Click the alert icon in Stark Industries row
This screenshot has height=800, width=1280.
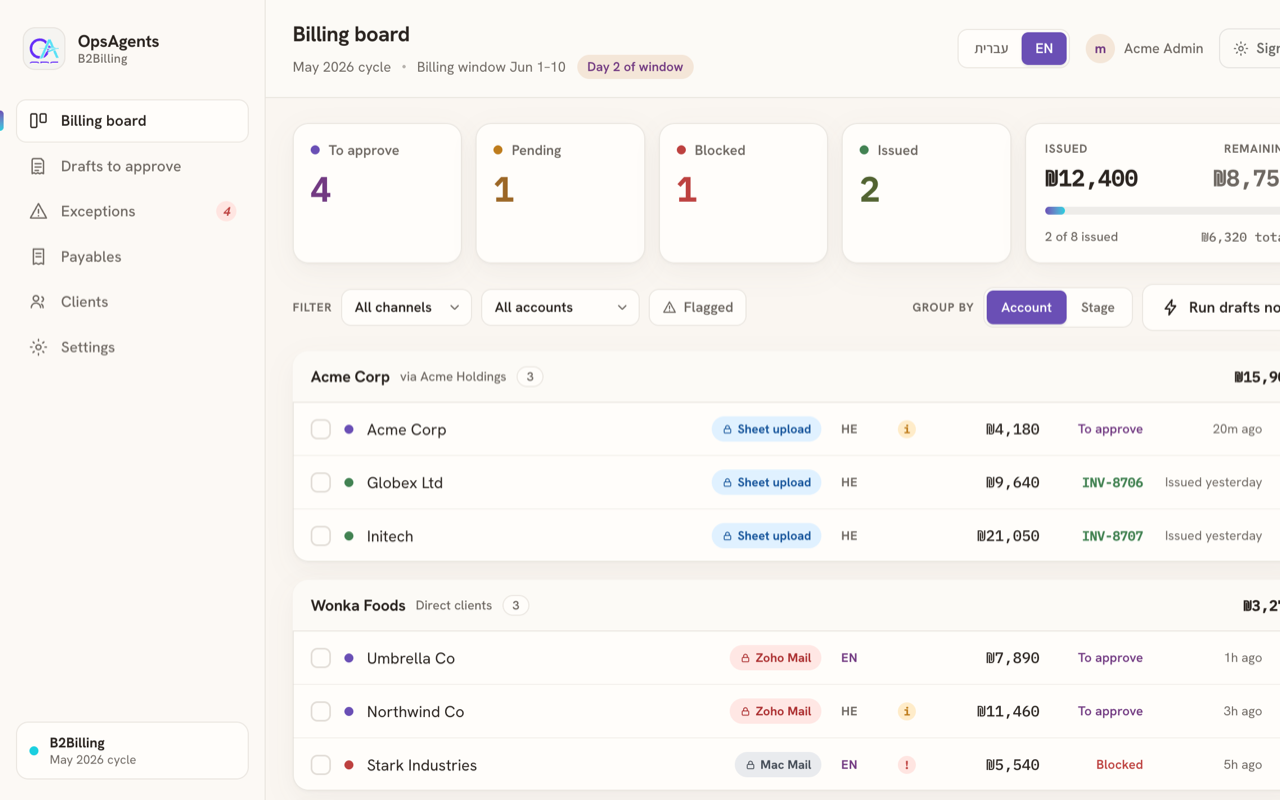pos(906,765)
